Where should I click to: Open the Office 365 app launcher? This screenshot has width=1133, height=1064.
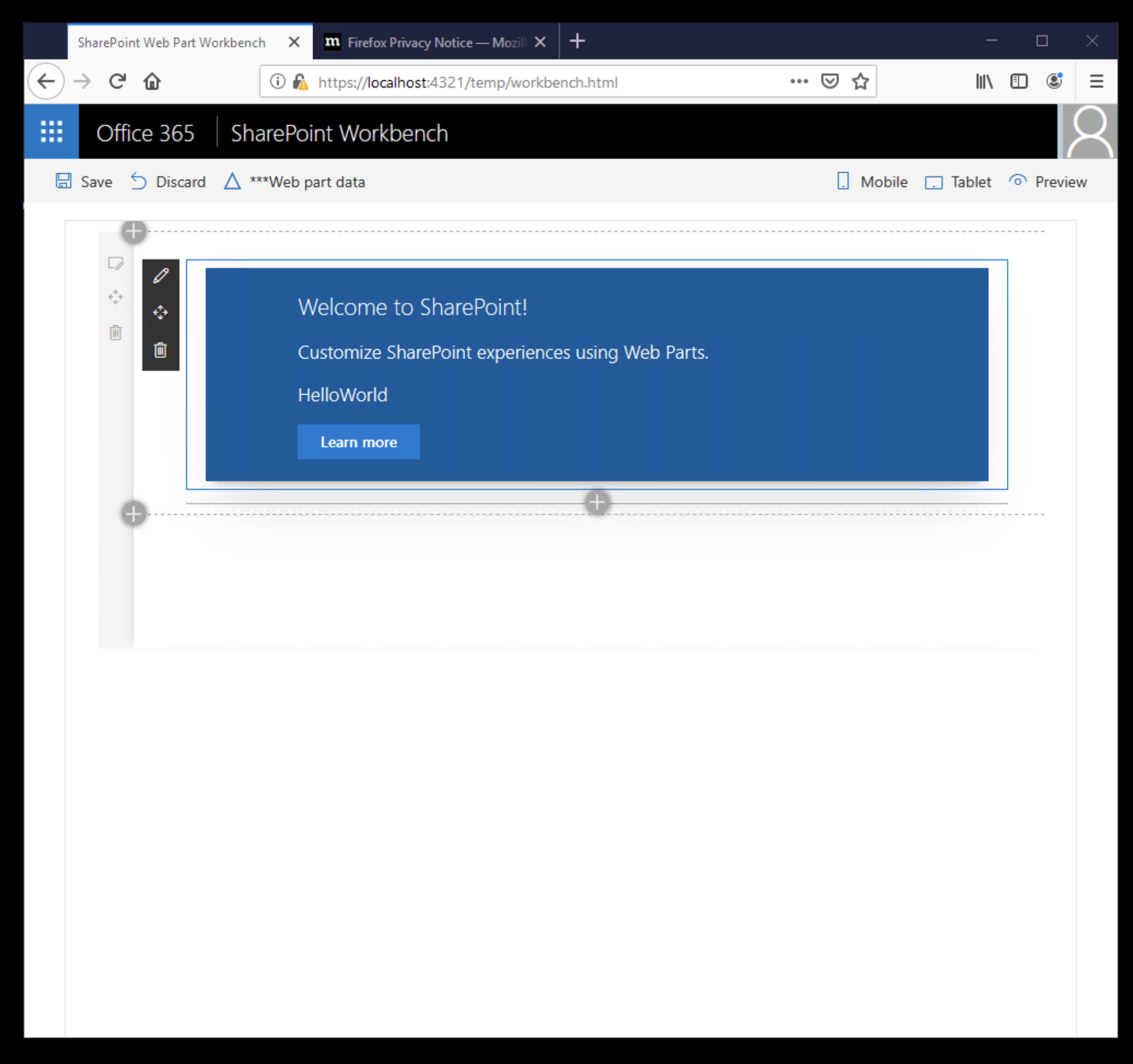point(51,131)
